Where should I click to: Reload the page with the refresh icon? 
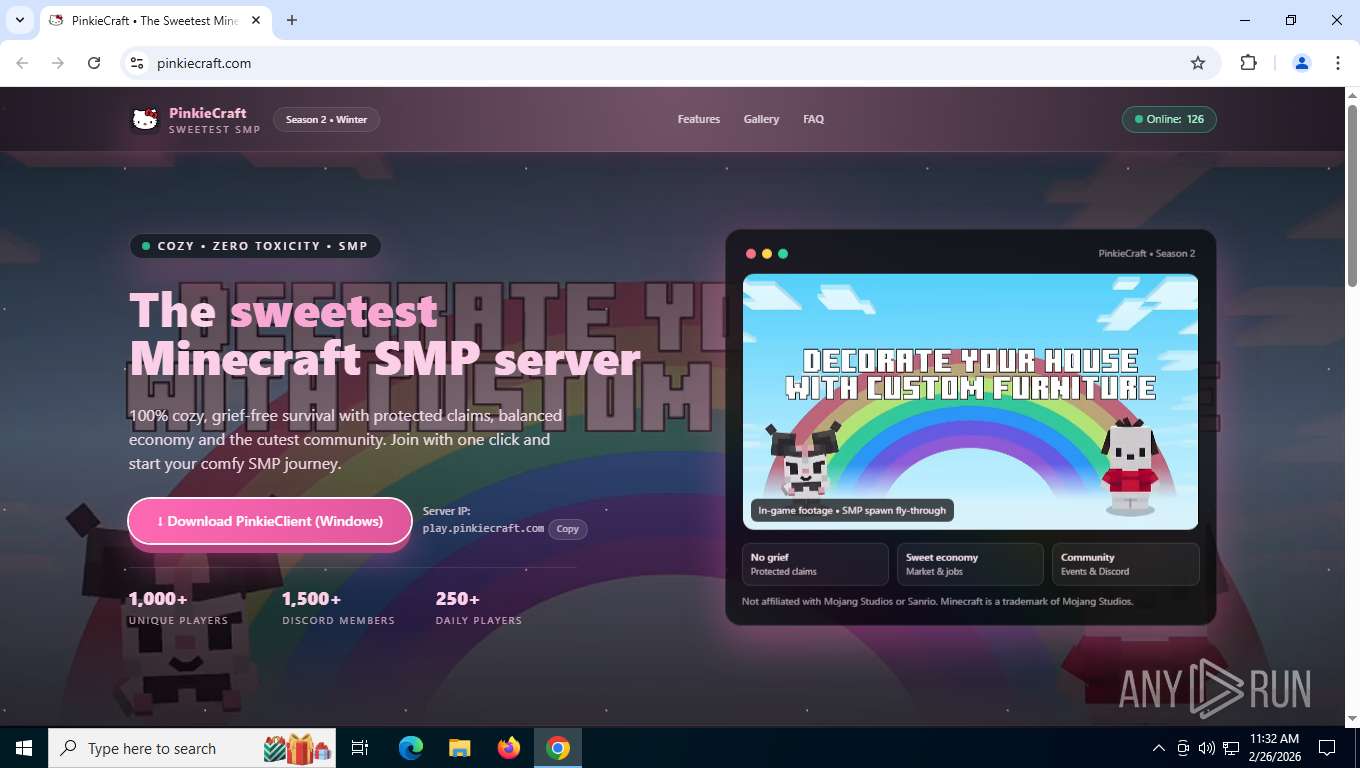[94, 63]
